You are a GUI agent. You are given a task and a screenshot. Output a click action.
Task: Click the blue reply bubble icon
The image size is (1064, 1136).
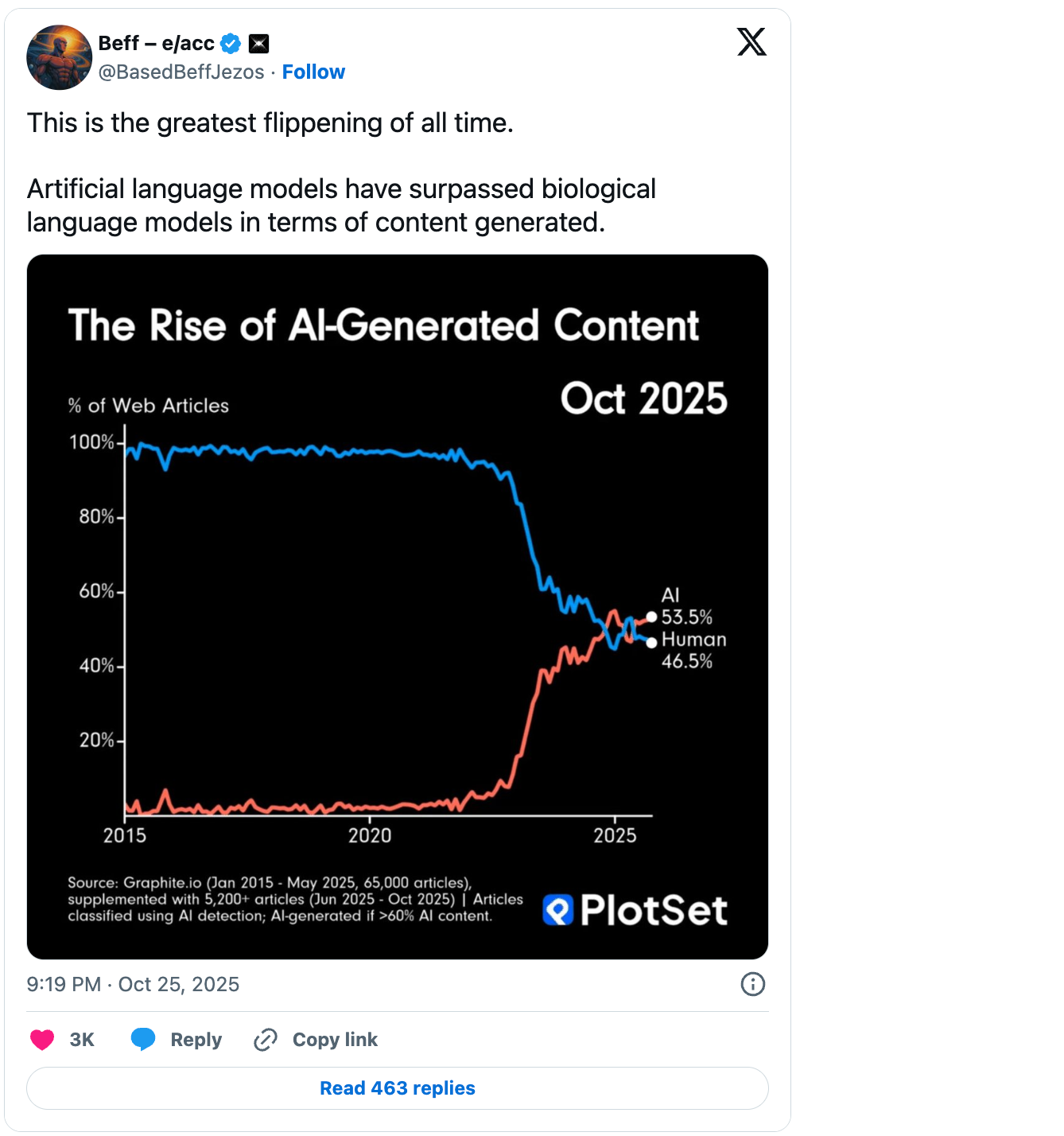click(143, 1039)
